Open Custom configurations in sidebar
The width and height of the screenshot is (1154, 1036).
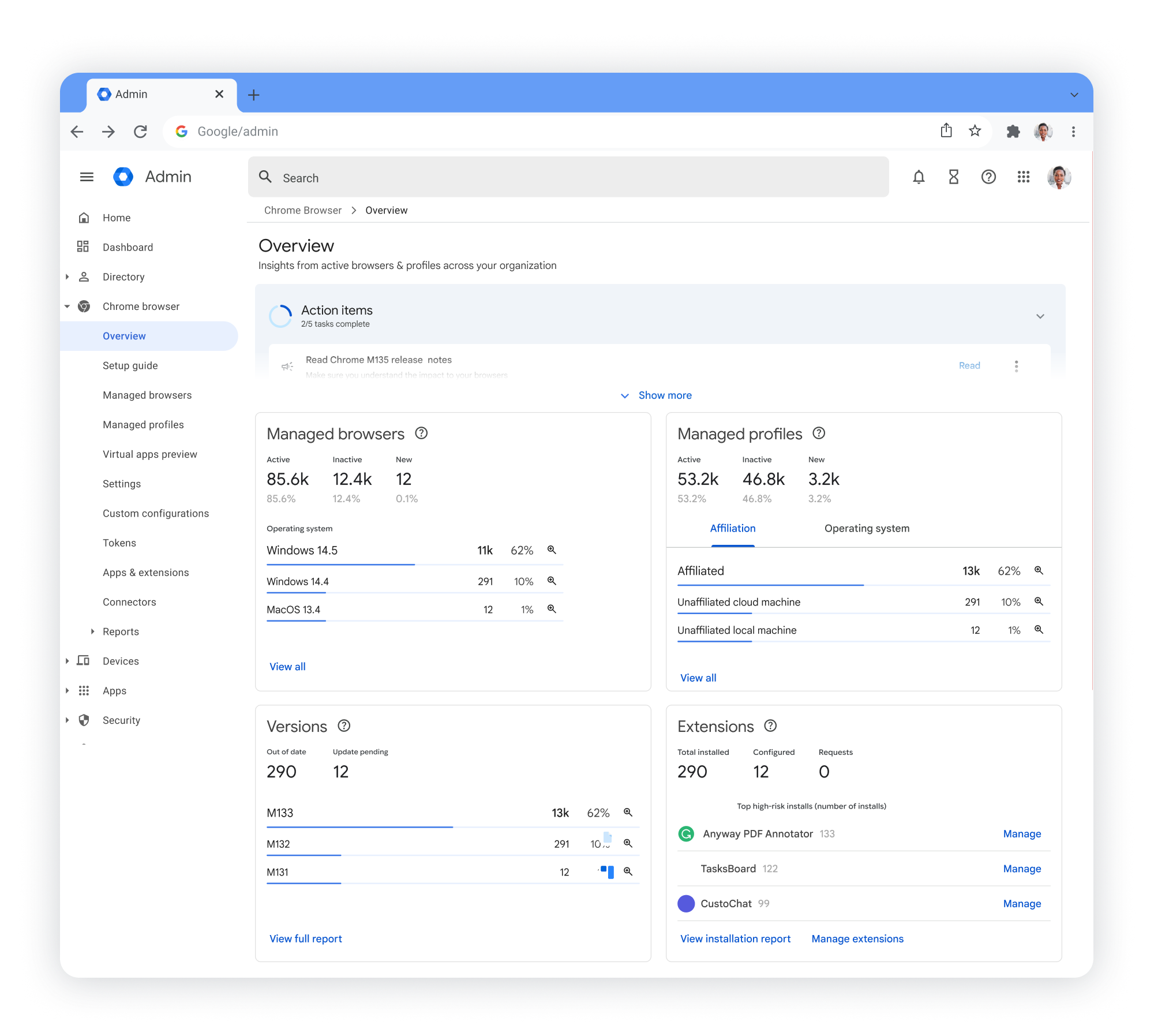click(156, 514)
